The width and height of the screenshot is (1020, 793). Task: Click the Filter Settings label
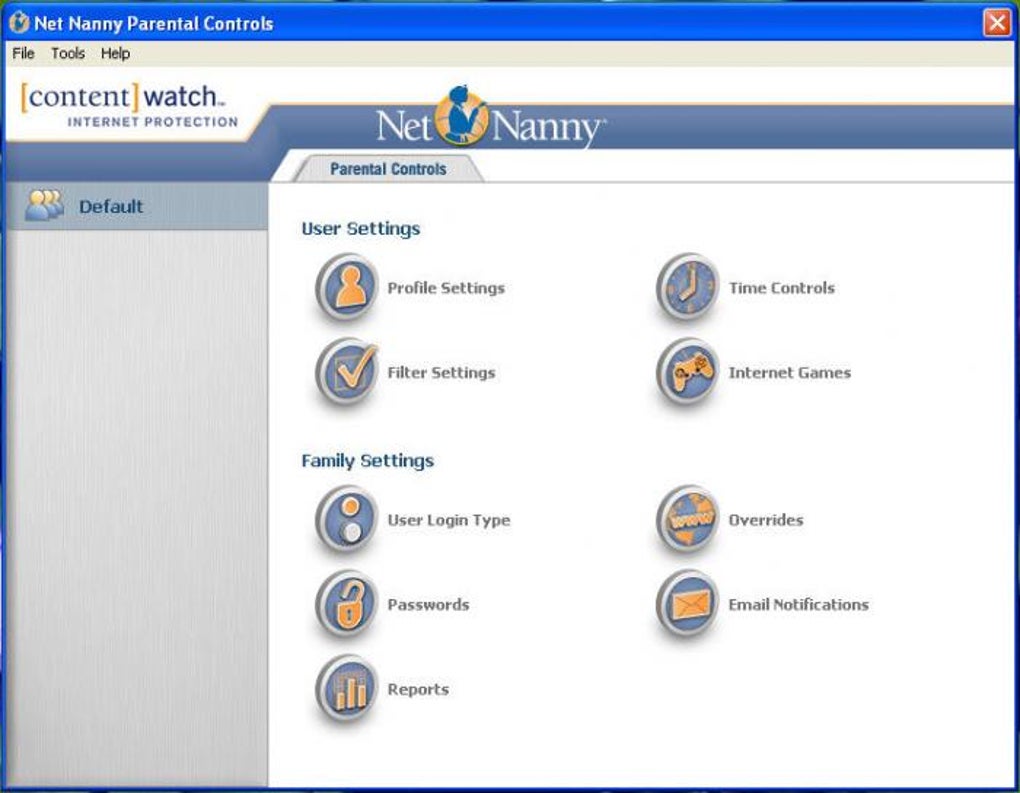point(441,372)
